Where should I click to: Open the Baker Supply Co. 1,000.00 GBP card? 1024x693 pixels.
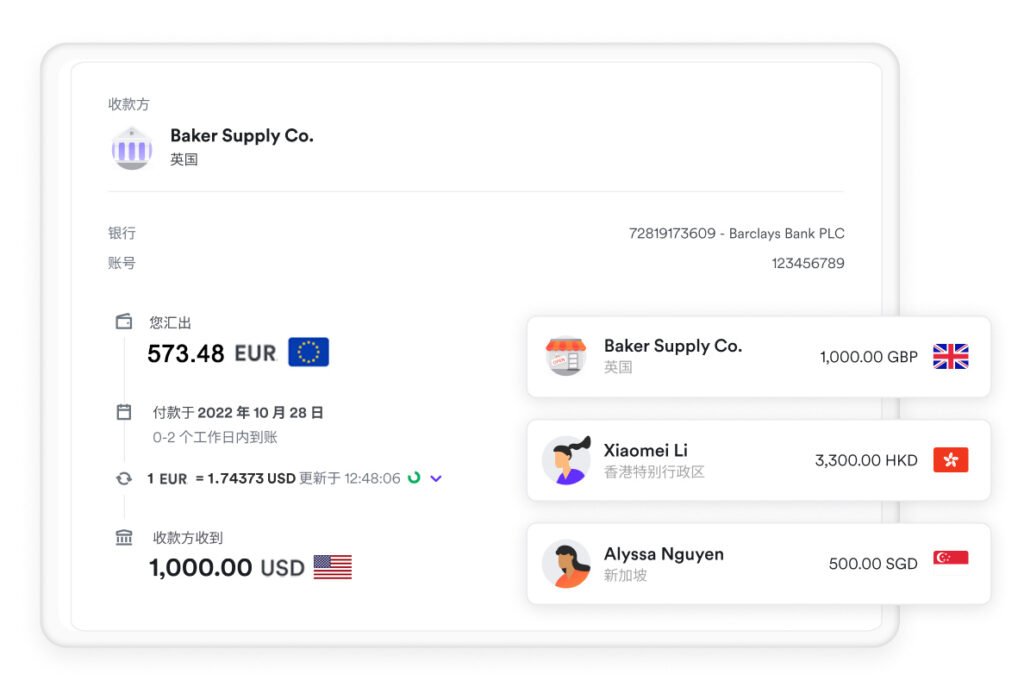(x=758, y=357)
